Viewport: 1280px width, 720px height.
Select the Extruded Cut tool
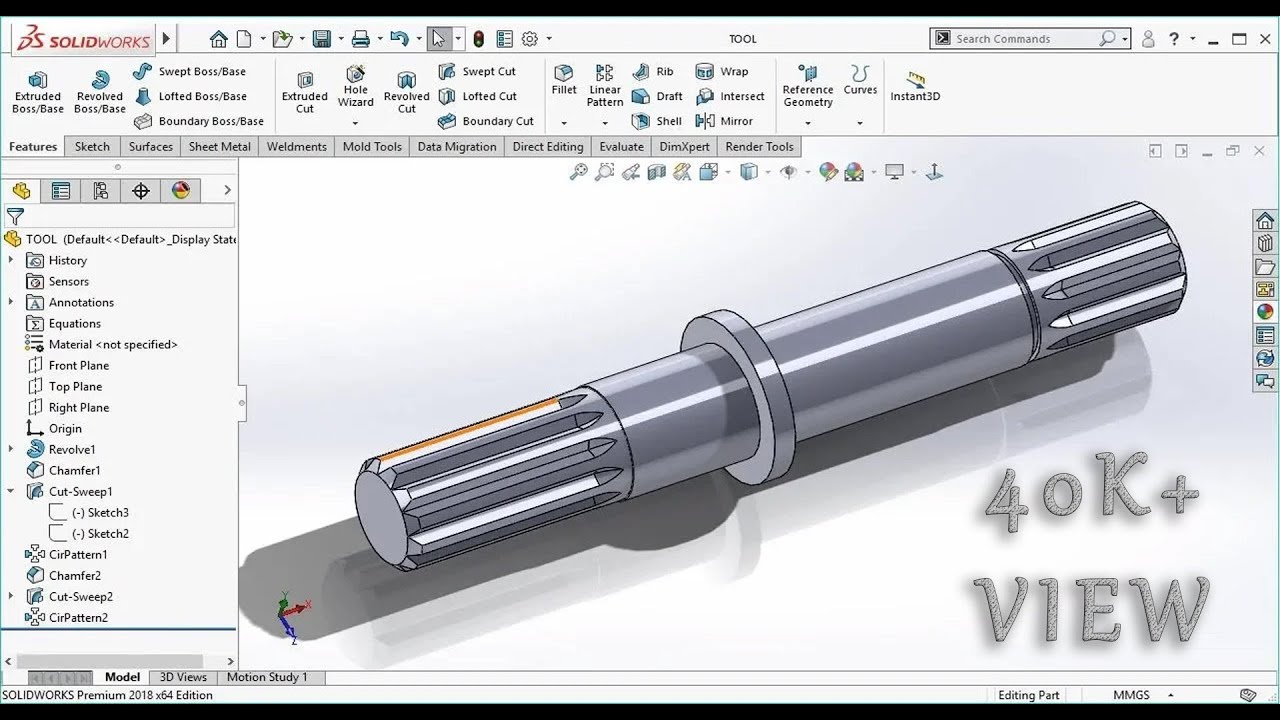pyautogui.click(x=305, y=93)
